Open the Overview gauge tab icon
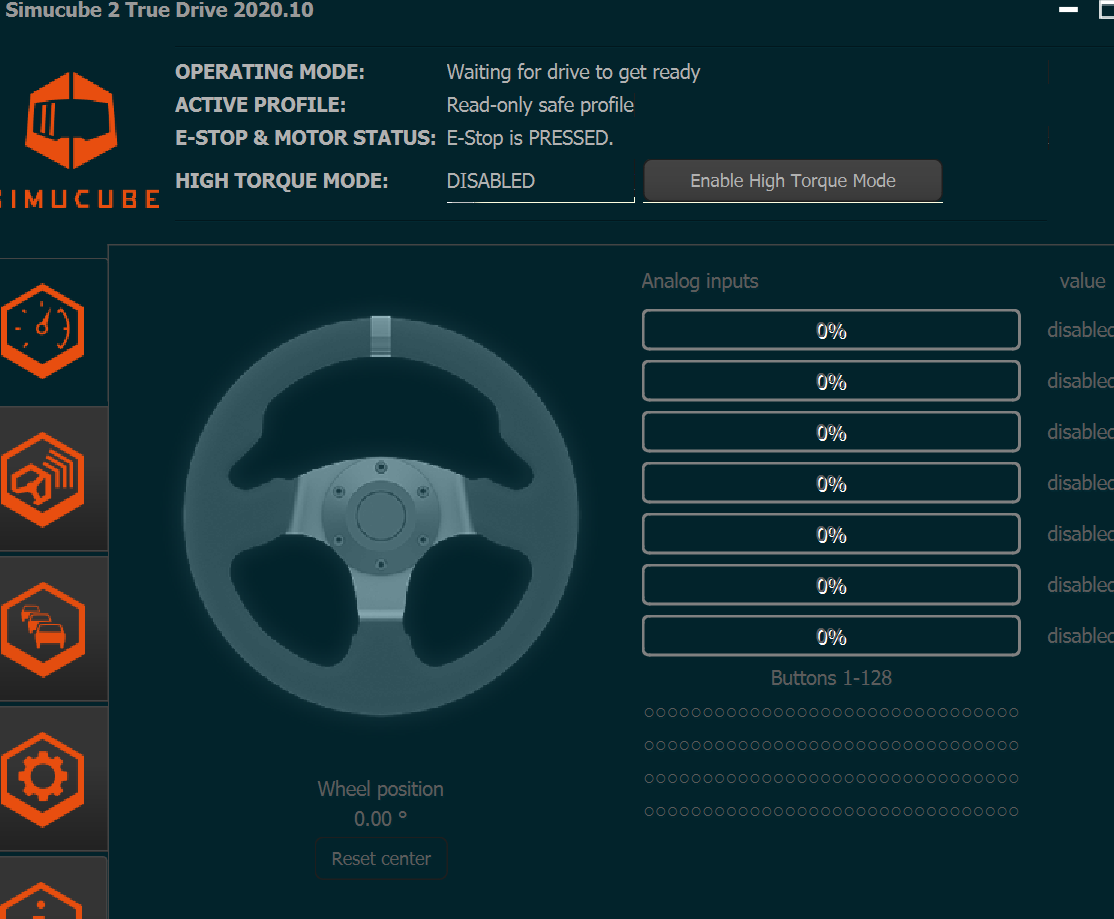The width and height of the screenshot is (1114, 919). click(x=43, y=331)
